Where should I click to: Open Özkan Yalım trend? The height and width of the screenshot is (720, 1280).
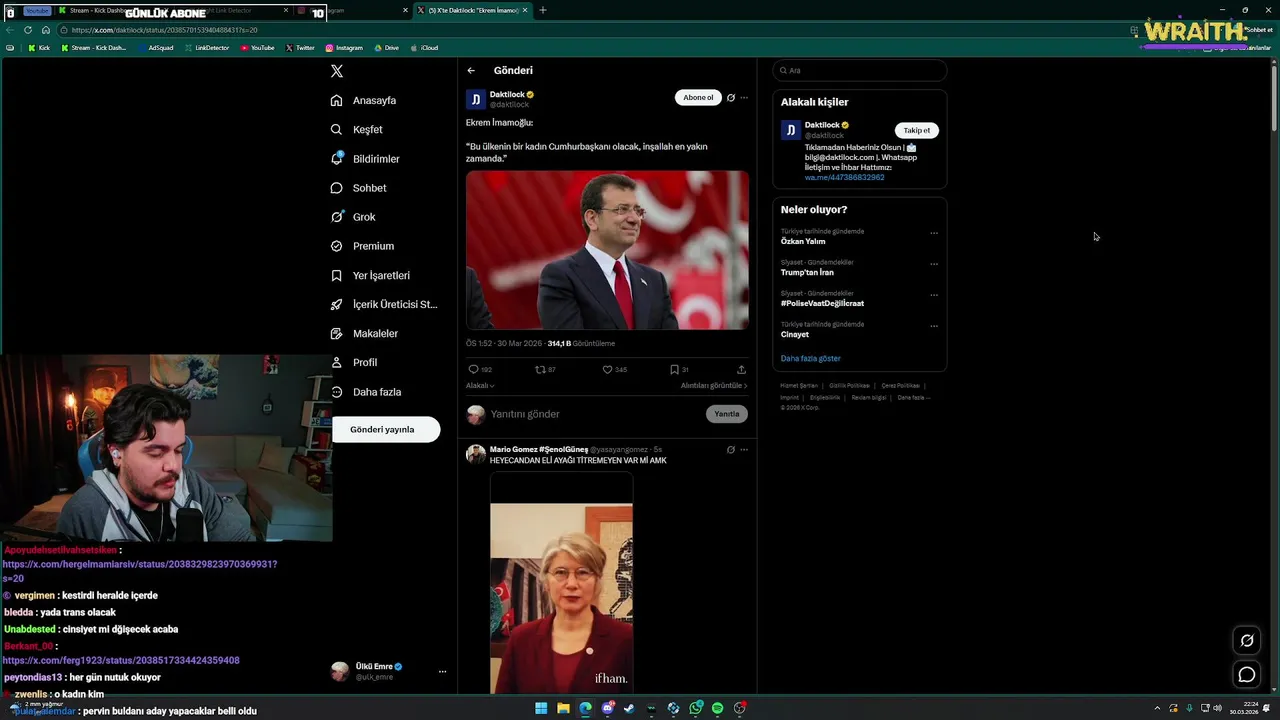(x=803, y=241)
